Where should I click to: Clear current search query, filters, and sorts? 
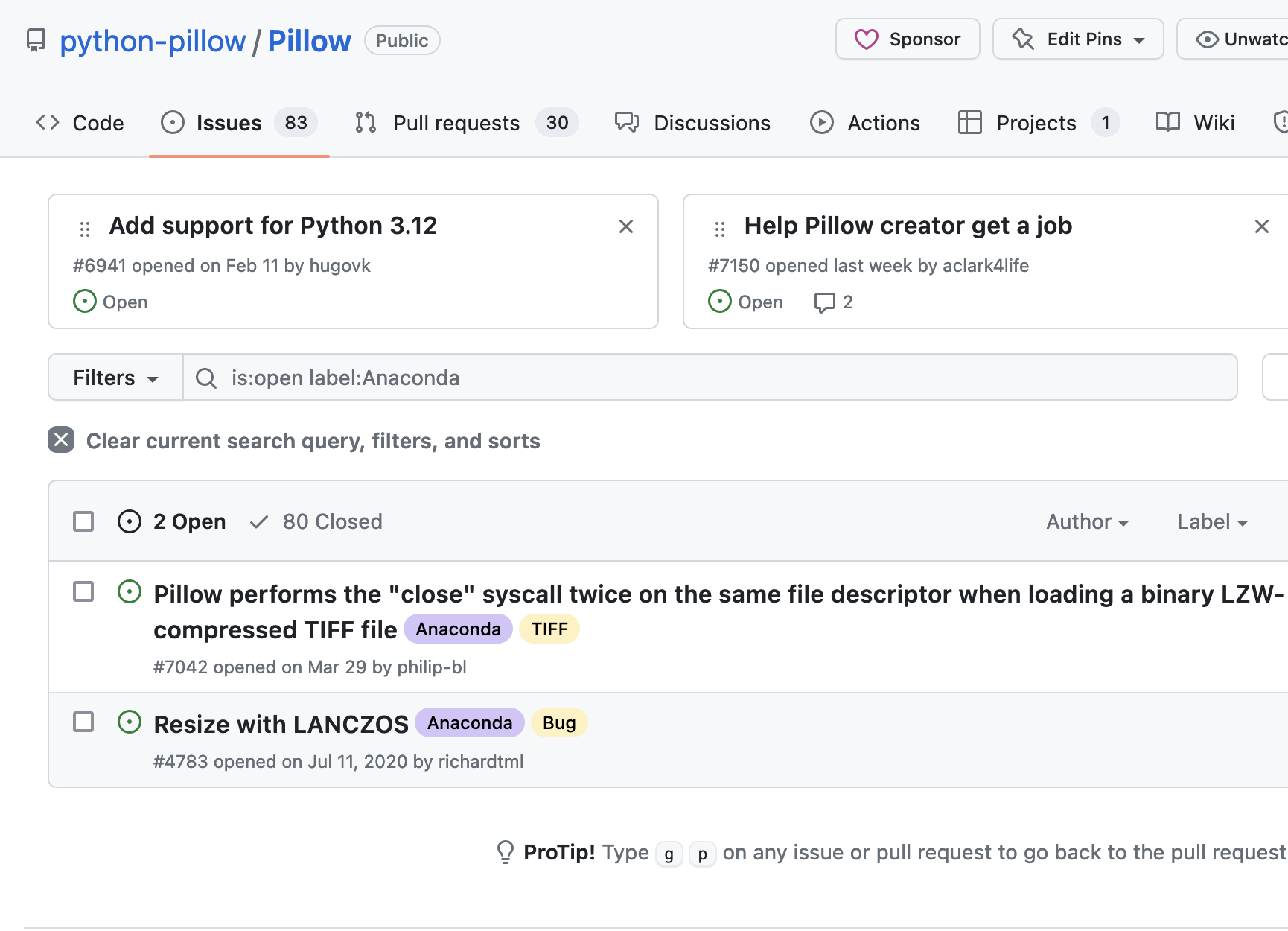[x=294, y=441]
